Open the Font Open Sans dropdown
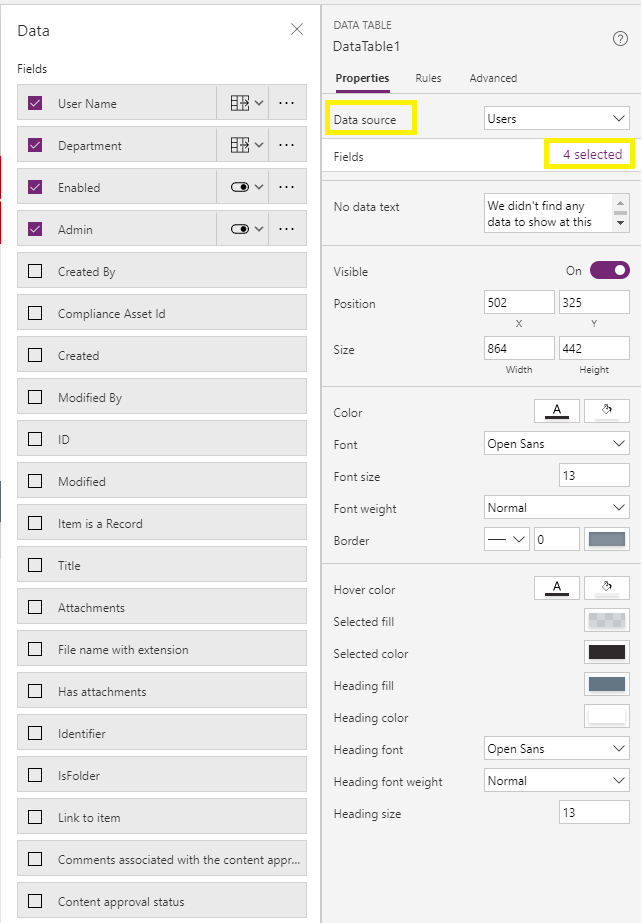Viewport: 642px width, 923px height. [557, 443]
